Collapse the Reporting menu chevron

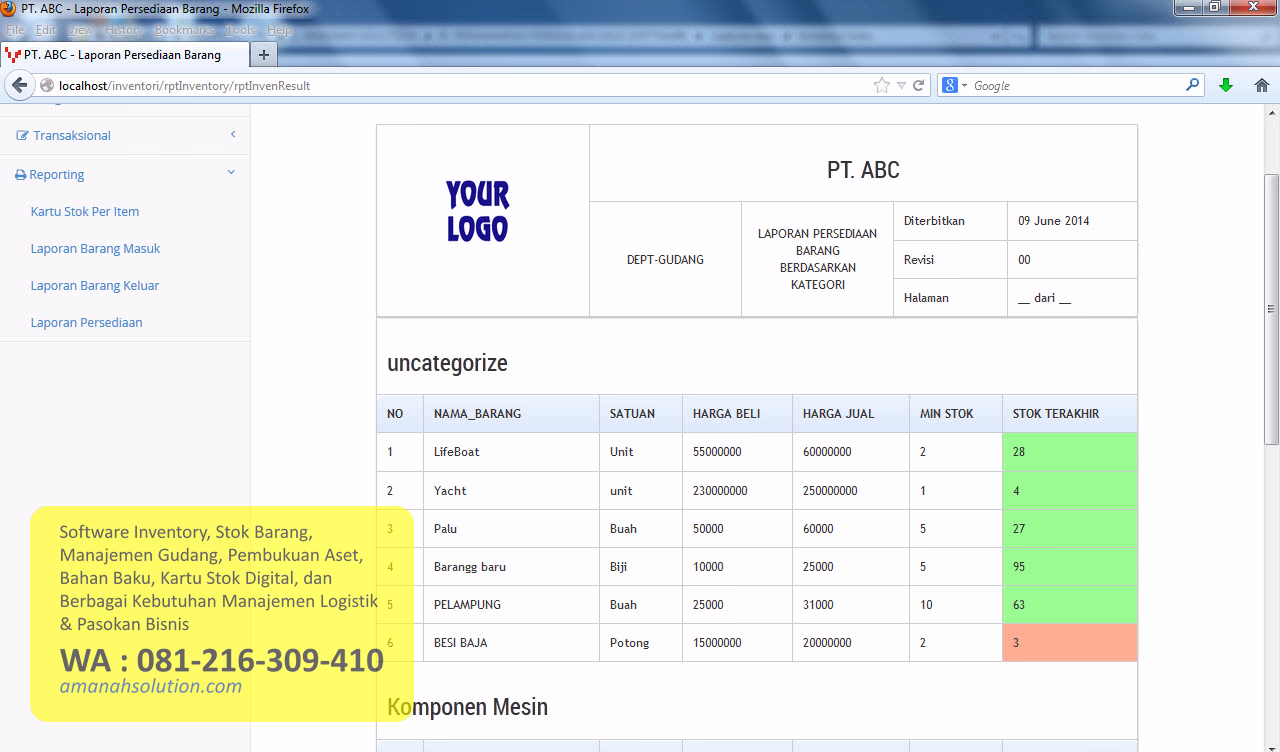231,173
